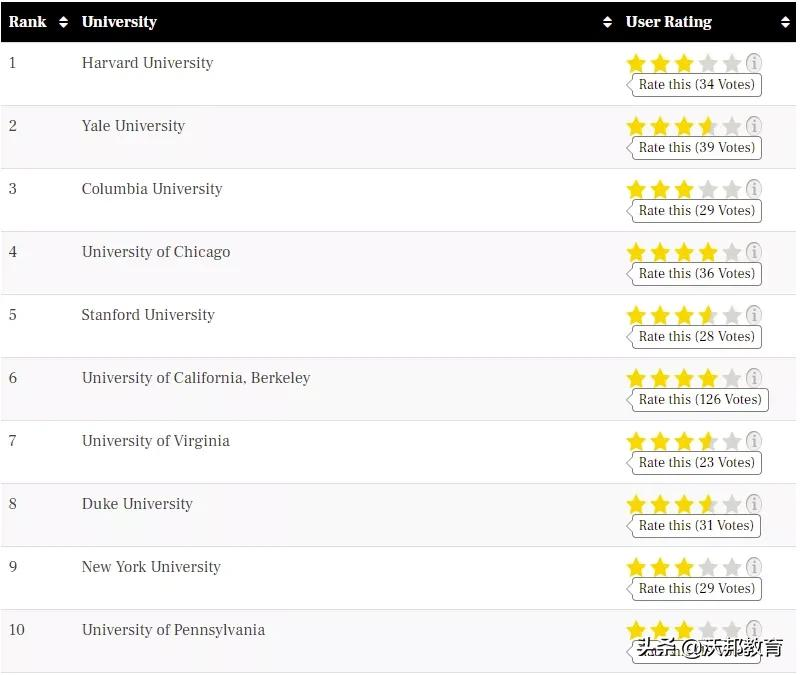
Task: Click the University column header text
Action: tap(119, 22)
